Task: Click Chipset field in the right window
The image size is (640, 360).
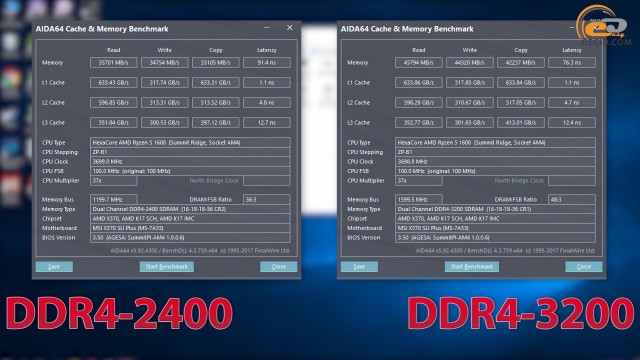Action: [x=495, y=219]
